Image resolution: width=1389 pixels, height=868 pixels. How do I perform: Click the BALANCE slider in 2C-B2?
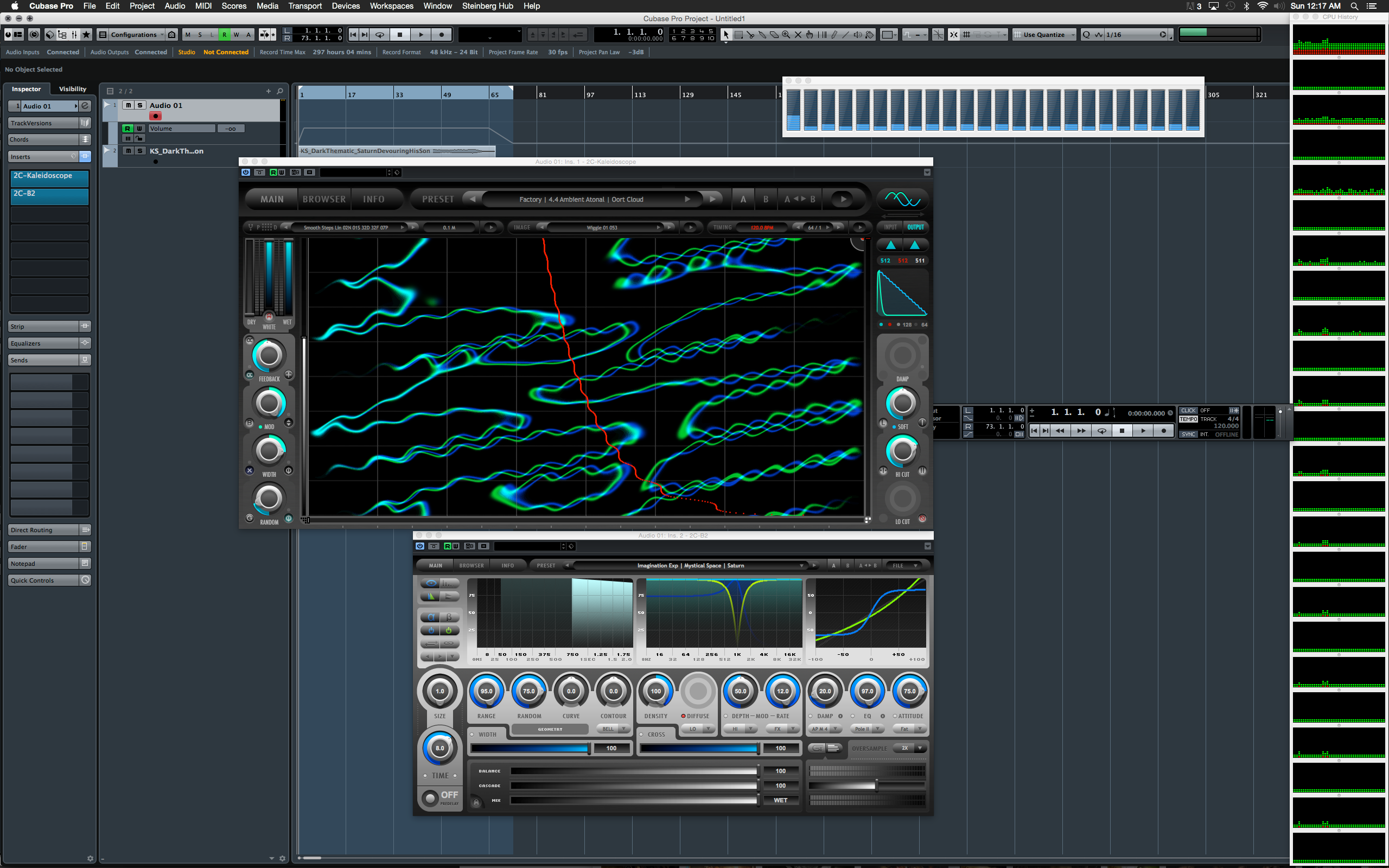(x=634, y=771)
